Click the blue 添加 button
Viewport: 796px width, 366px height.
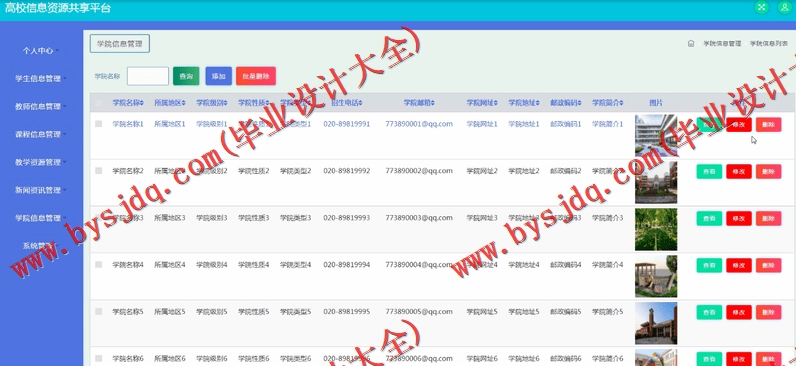point(219,76)
